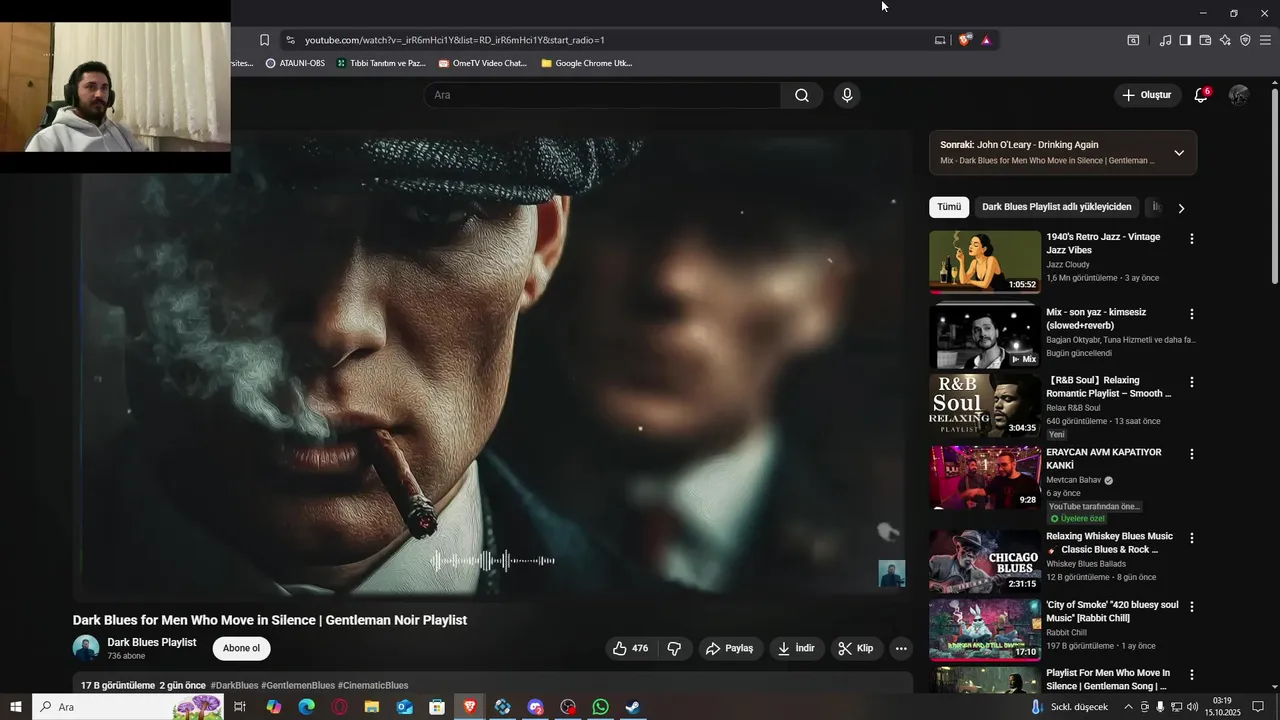
Task: Click the #CinematicBlues hashtag
Action: click(x=373, y=685)
